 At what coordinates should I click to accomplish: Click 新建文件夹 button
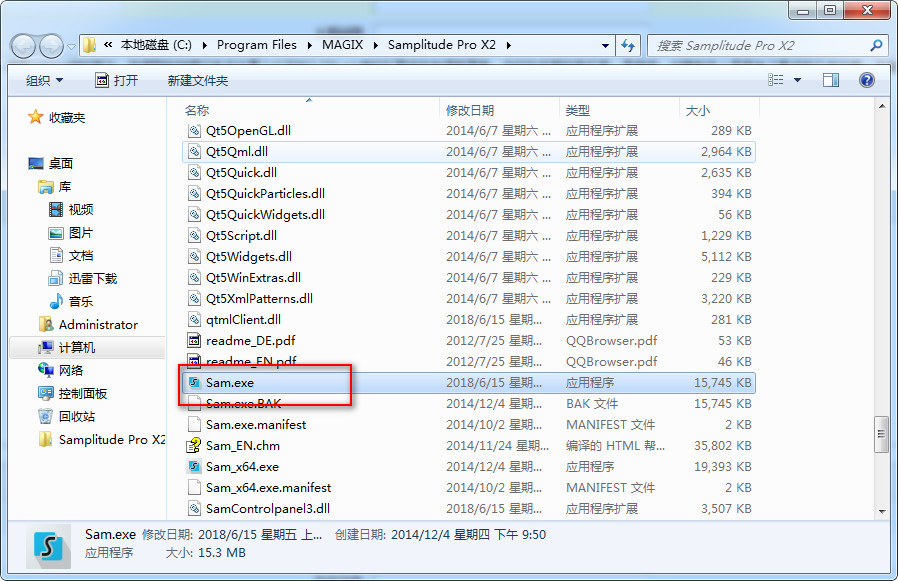pos(198,80)
